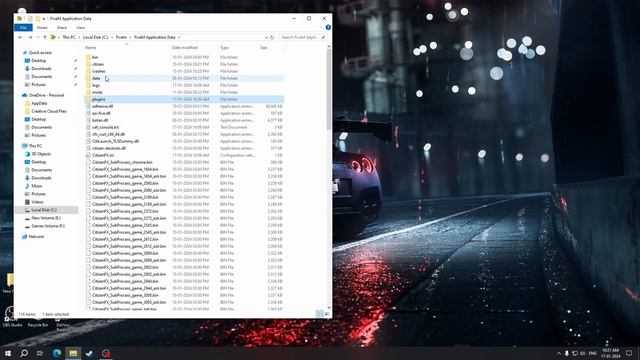
Task: Sort by Size column header
Action: coord(264,48)
